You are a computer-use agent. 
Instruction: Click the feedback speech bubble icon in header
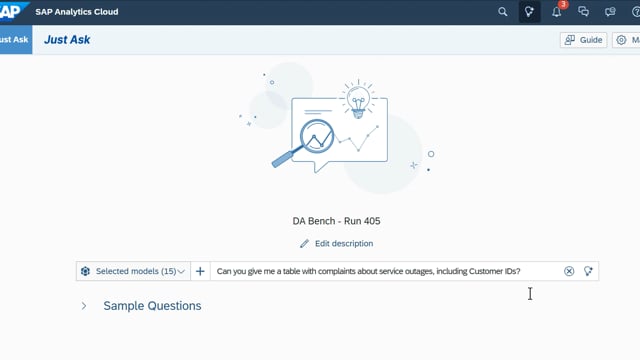click(x=610, y=12)
